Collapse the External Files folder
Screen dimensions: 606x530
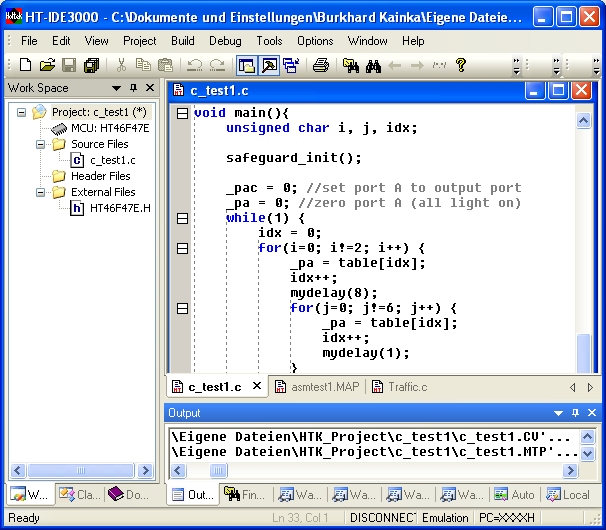(x=41, y=192)
